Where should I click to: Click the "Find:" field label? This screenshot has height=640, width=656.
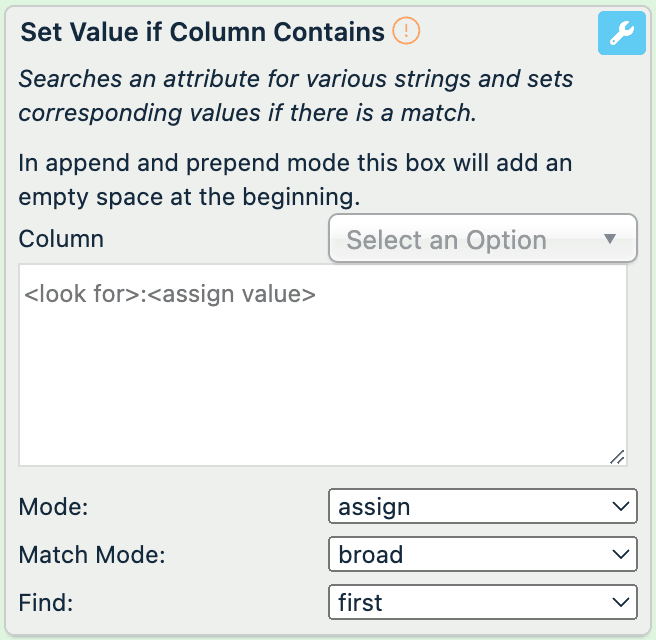48,603
